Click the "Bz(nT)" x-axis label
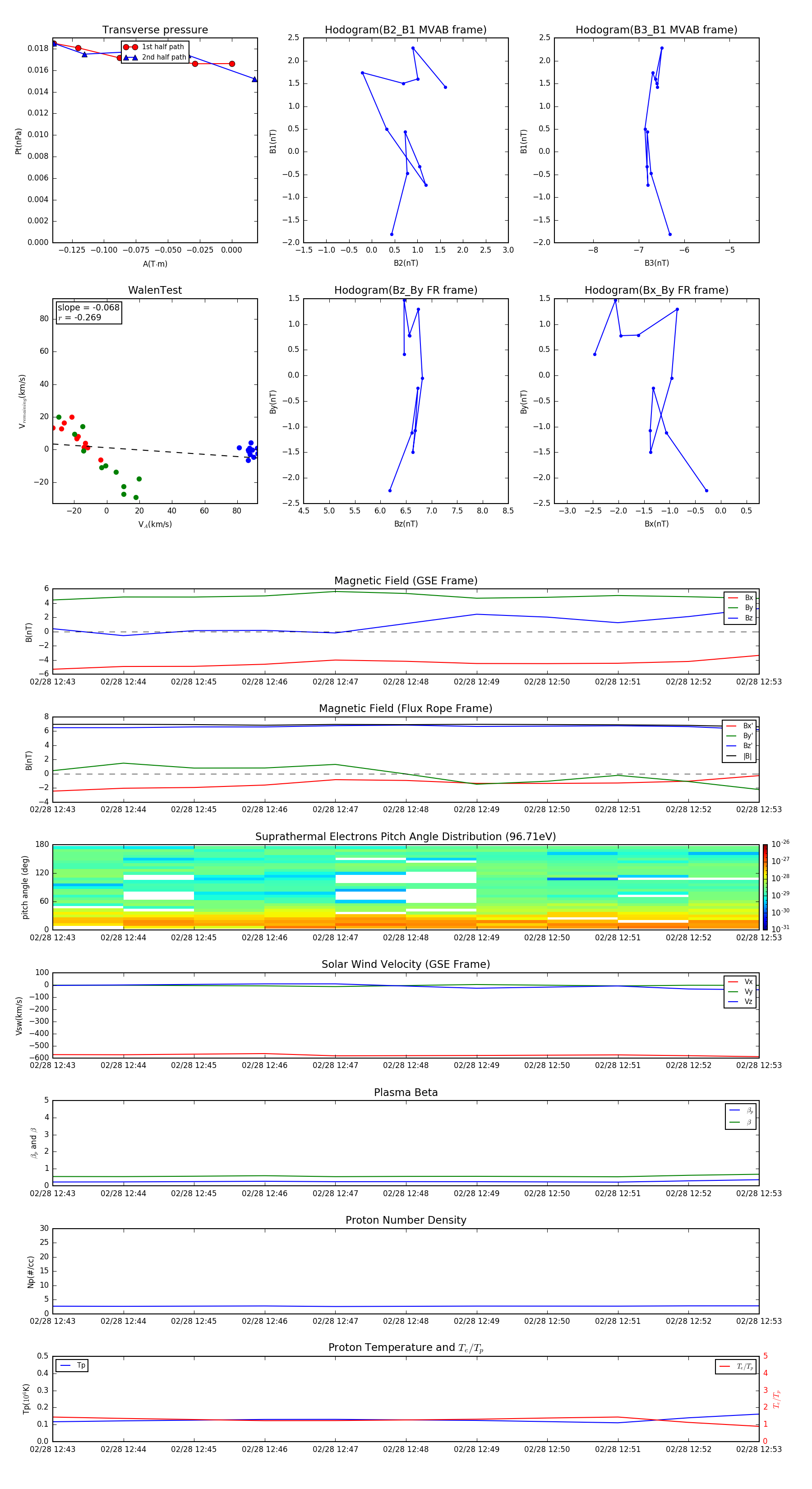This screenshot has height=1489, width=812. (x=406, y=524)
